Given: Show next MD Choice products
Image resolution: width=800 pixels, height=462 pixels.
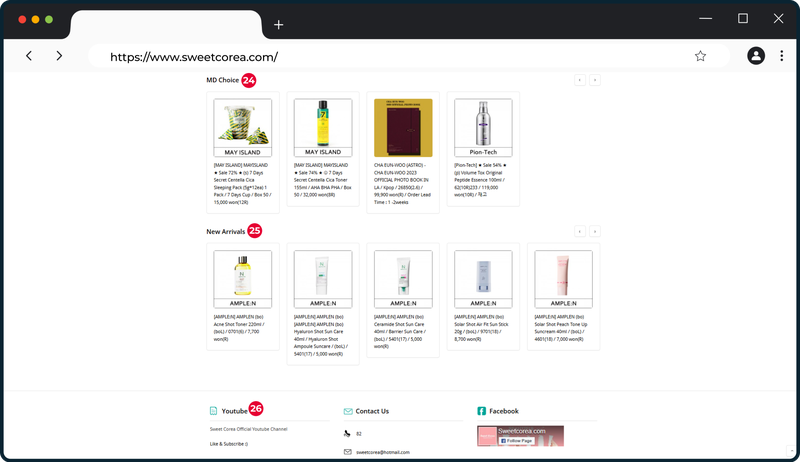Looking at the screenshot, I should pyautogui.click(x=594, y=80).
